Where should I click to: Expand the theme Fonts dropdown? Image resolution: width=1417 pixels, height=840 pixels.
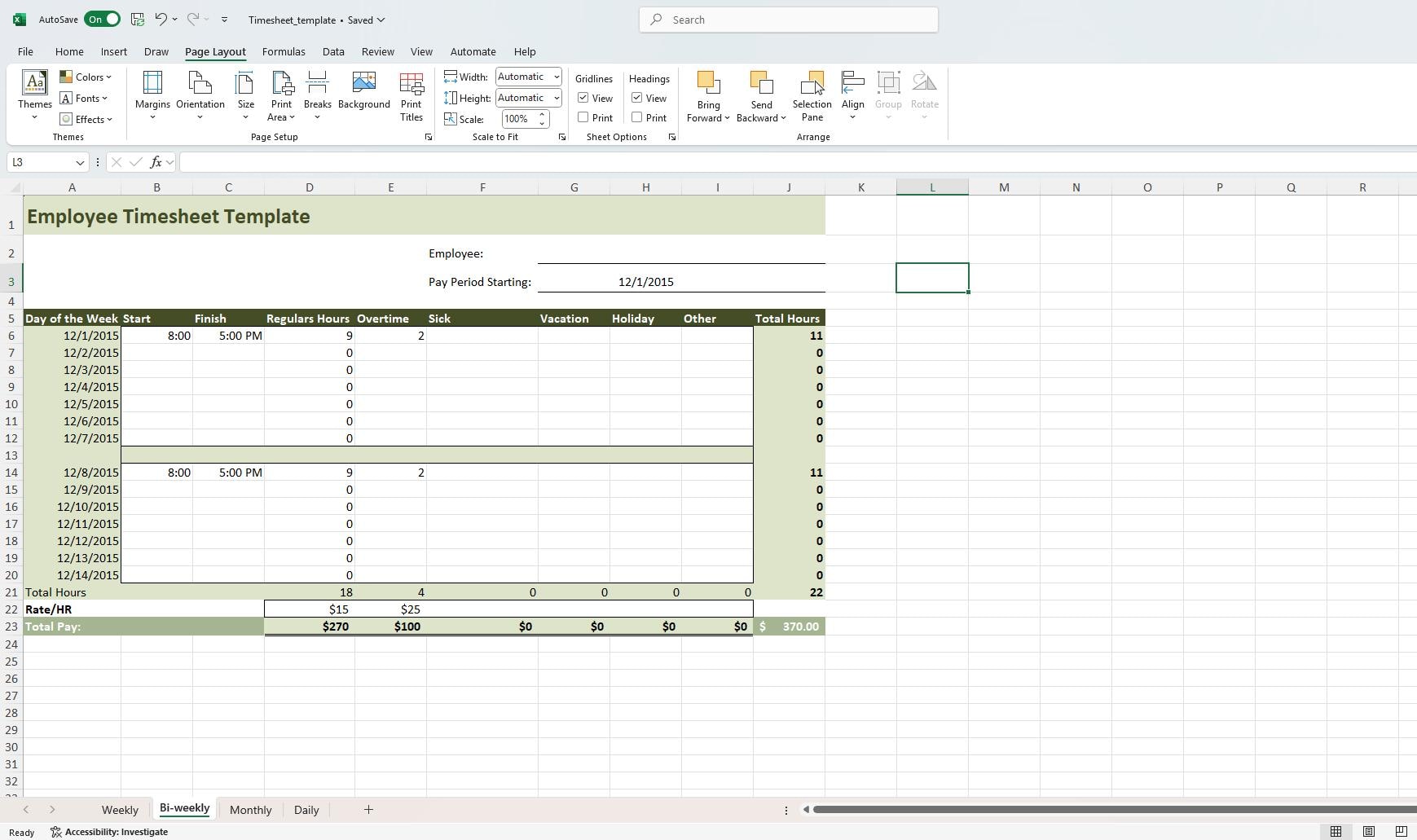click(84, 99)
